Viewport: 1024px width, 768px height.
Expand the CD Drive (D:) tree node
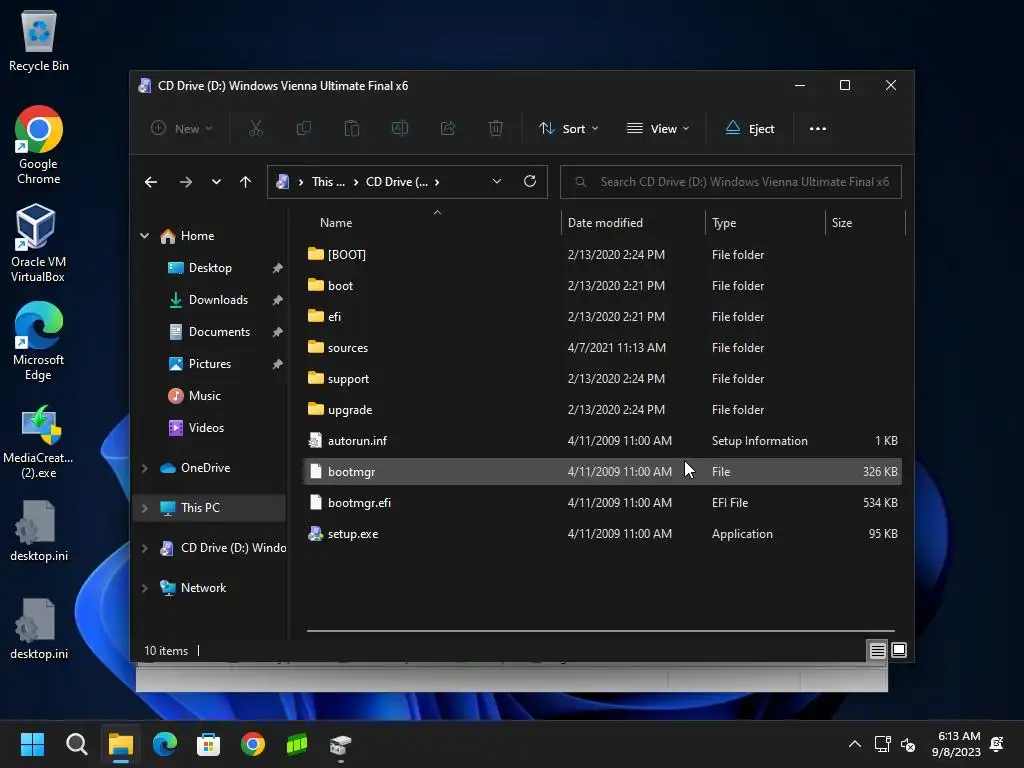(x=144, y=548)
